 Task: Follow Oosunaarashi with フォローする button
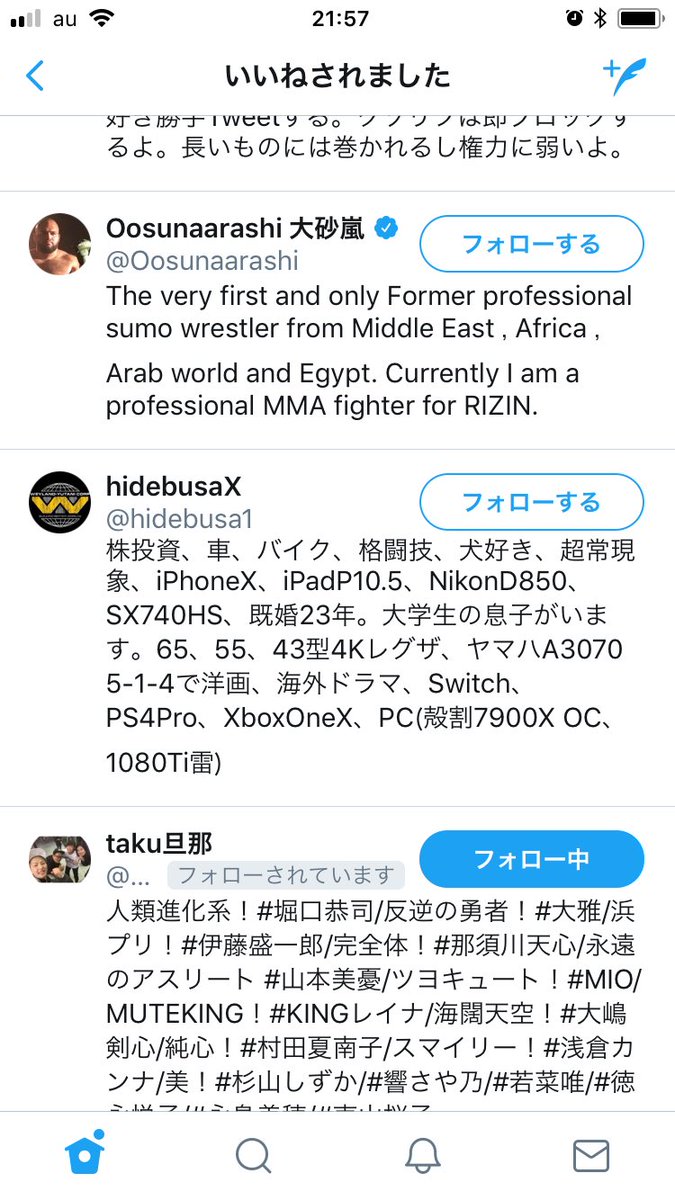(x=531, y=244)
